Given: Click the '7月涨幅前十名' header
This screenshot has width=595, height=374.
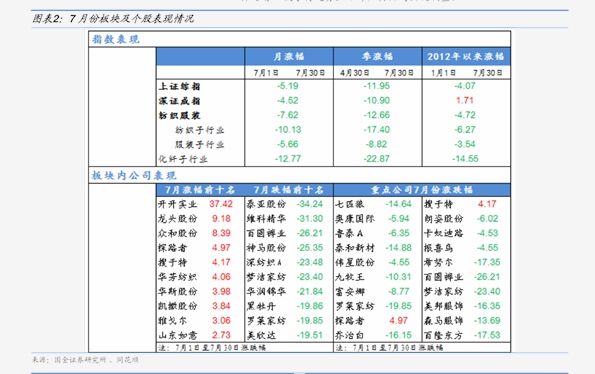Looking at the screenshot, I should (200, 190).
